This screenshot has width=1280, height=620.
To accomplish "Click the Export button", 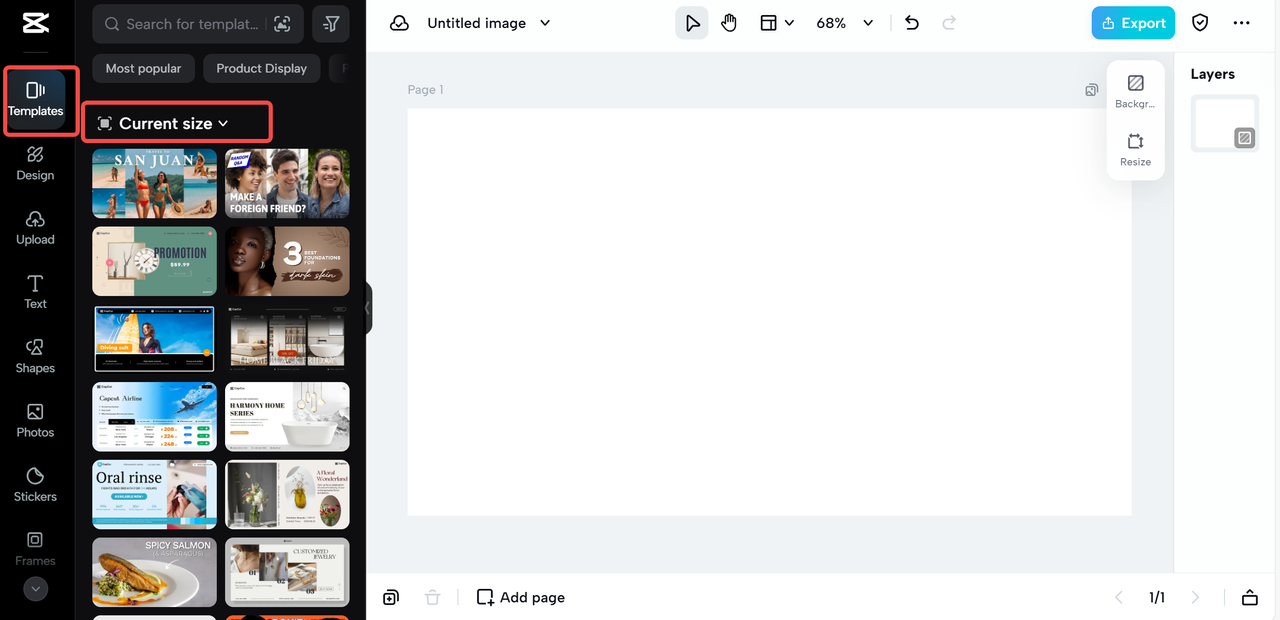I will pyautogui.click(x=1133, y=23).
